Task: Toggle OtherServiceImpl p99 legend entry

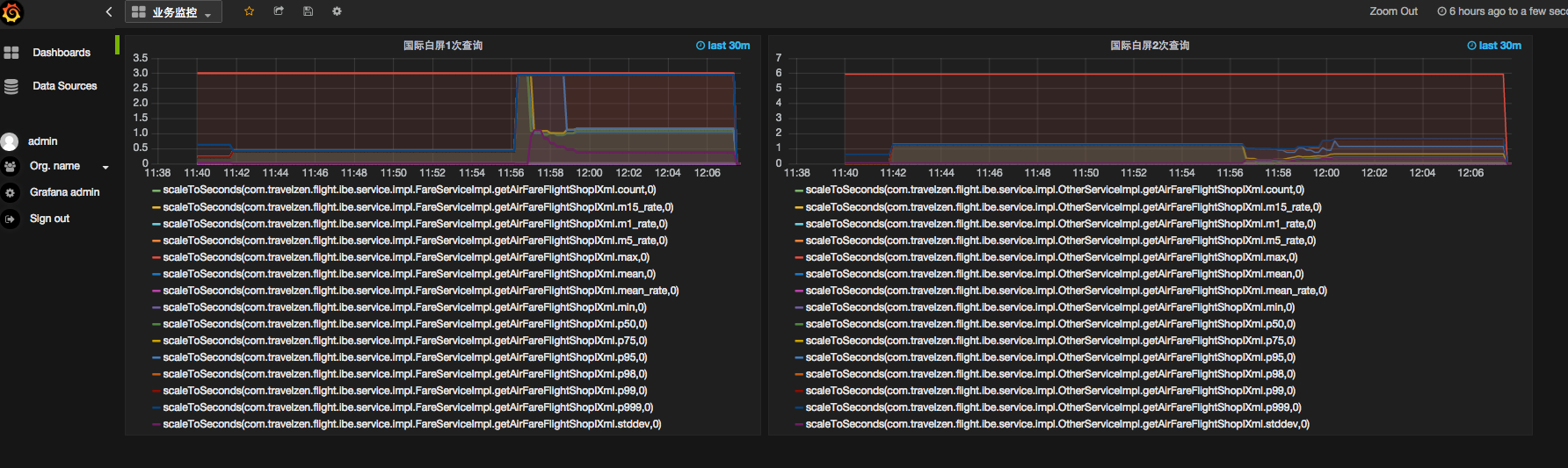Action: [1050, 391]
